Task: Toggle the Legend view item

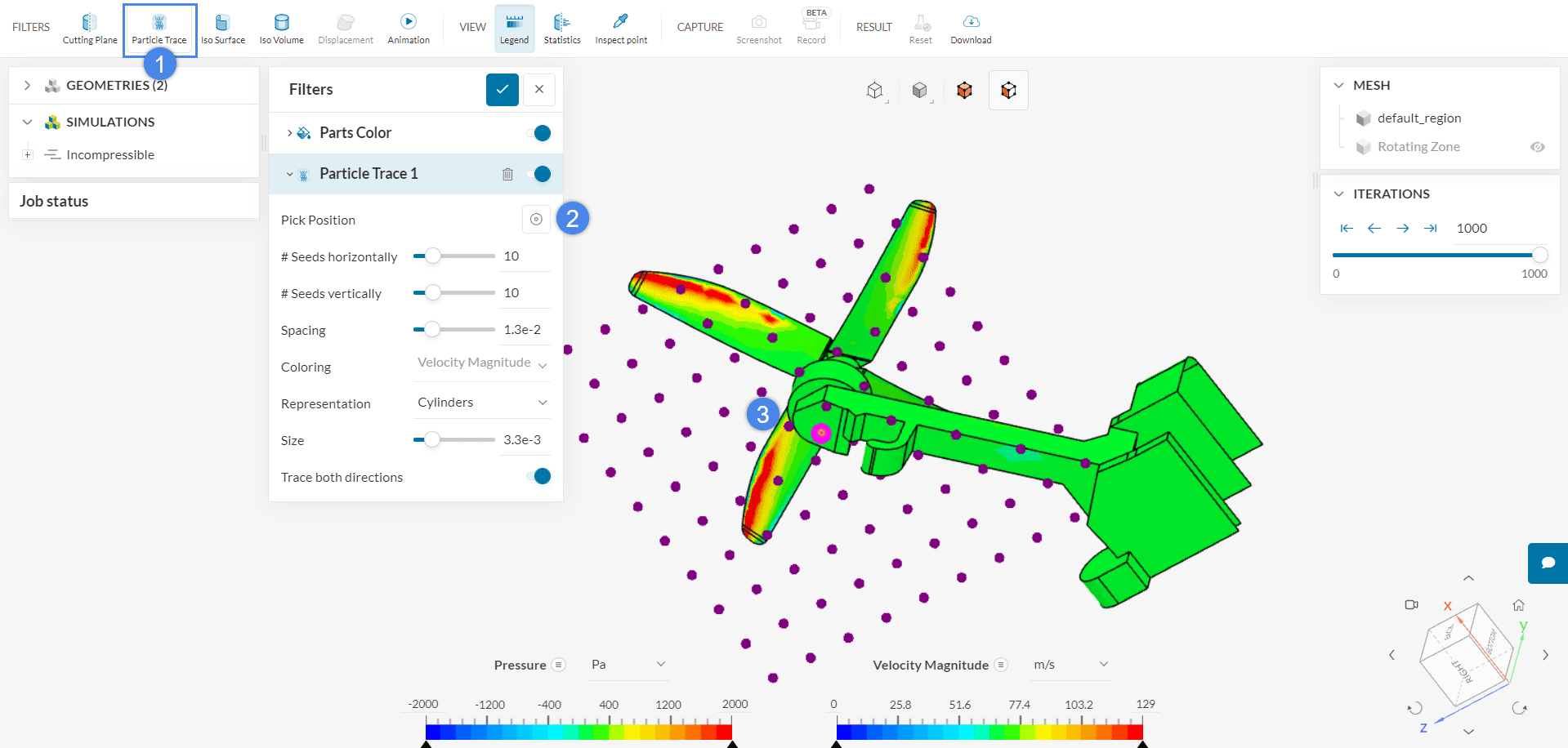Action: point(514,28)
